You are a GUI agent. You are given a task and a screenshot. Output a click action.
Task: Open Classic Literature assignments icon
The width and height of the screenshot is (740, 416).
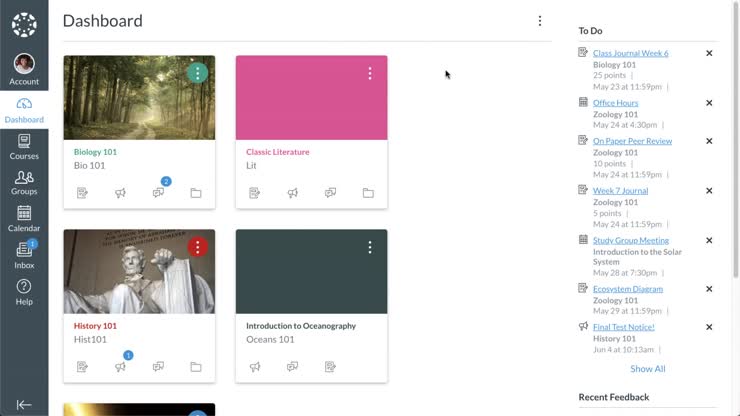(x=254, y=193)
